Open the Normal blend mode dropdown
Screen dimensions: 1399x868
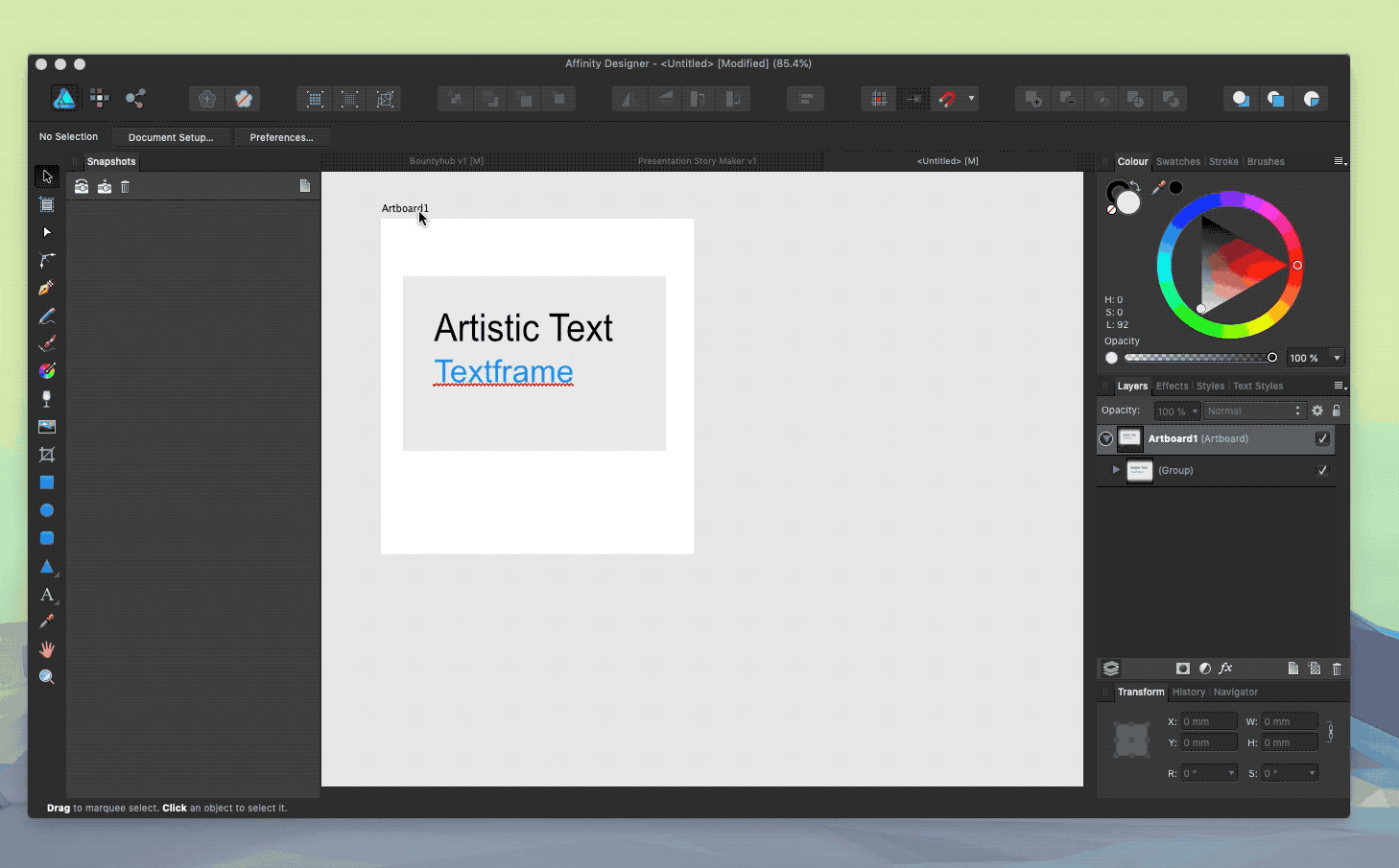pos(1253,411)
